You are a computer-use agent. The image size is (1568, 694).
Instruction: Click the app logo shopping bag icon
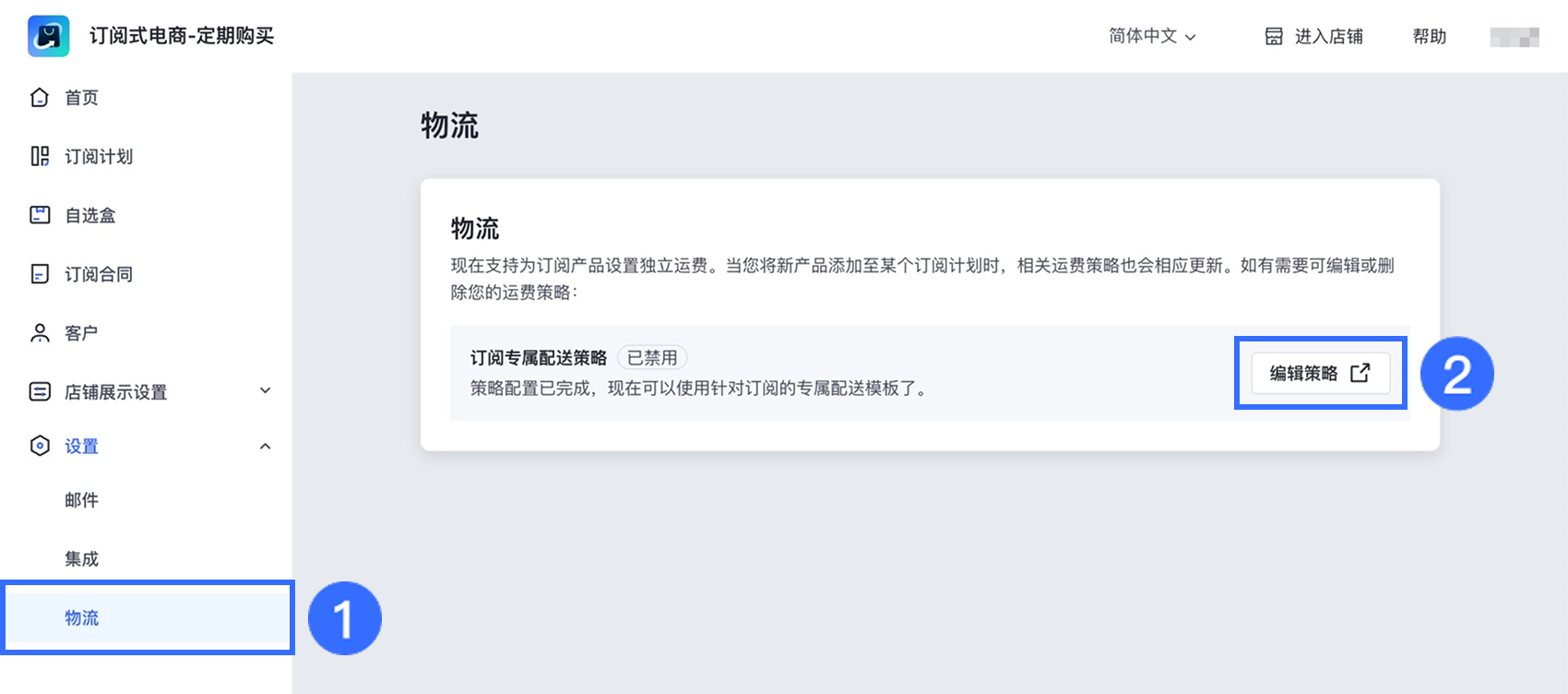point(48,36)
